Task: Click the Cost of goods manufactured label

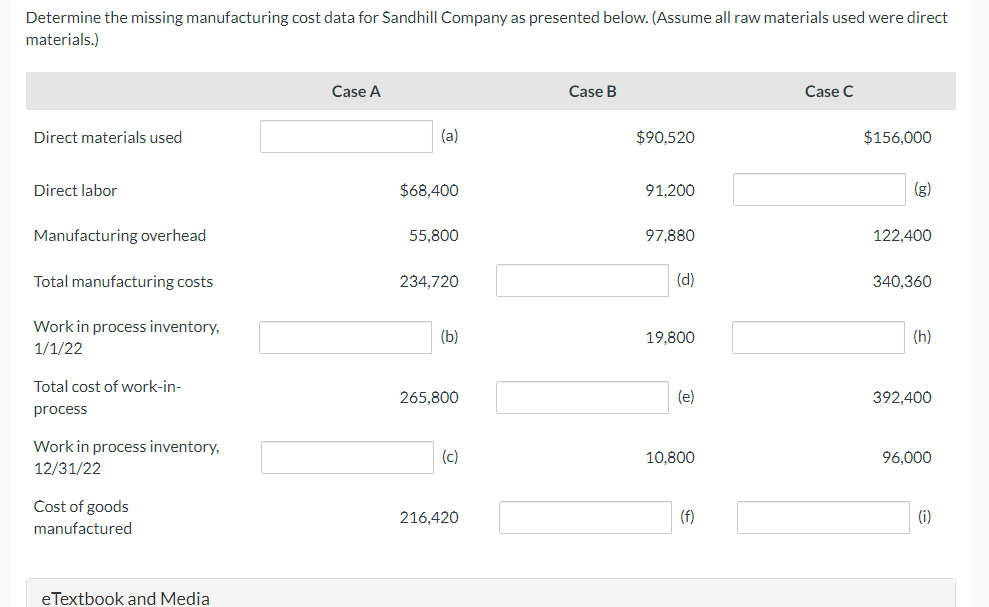Action: [x=83, y=517]
